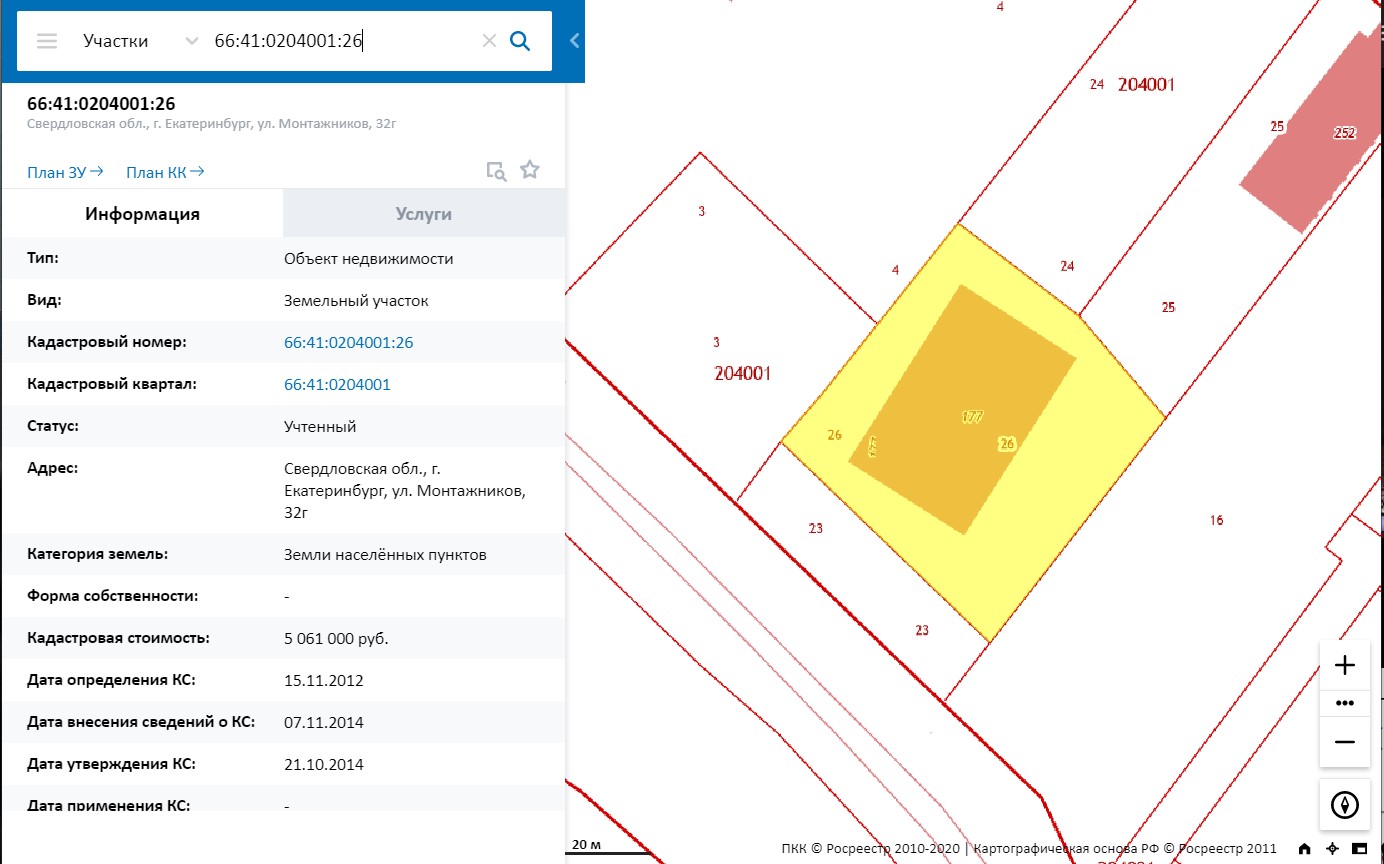Open the План ЗУ link

(x=65, y=172)
